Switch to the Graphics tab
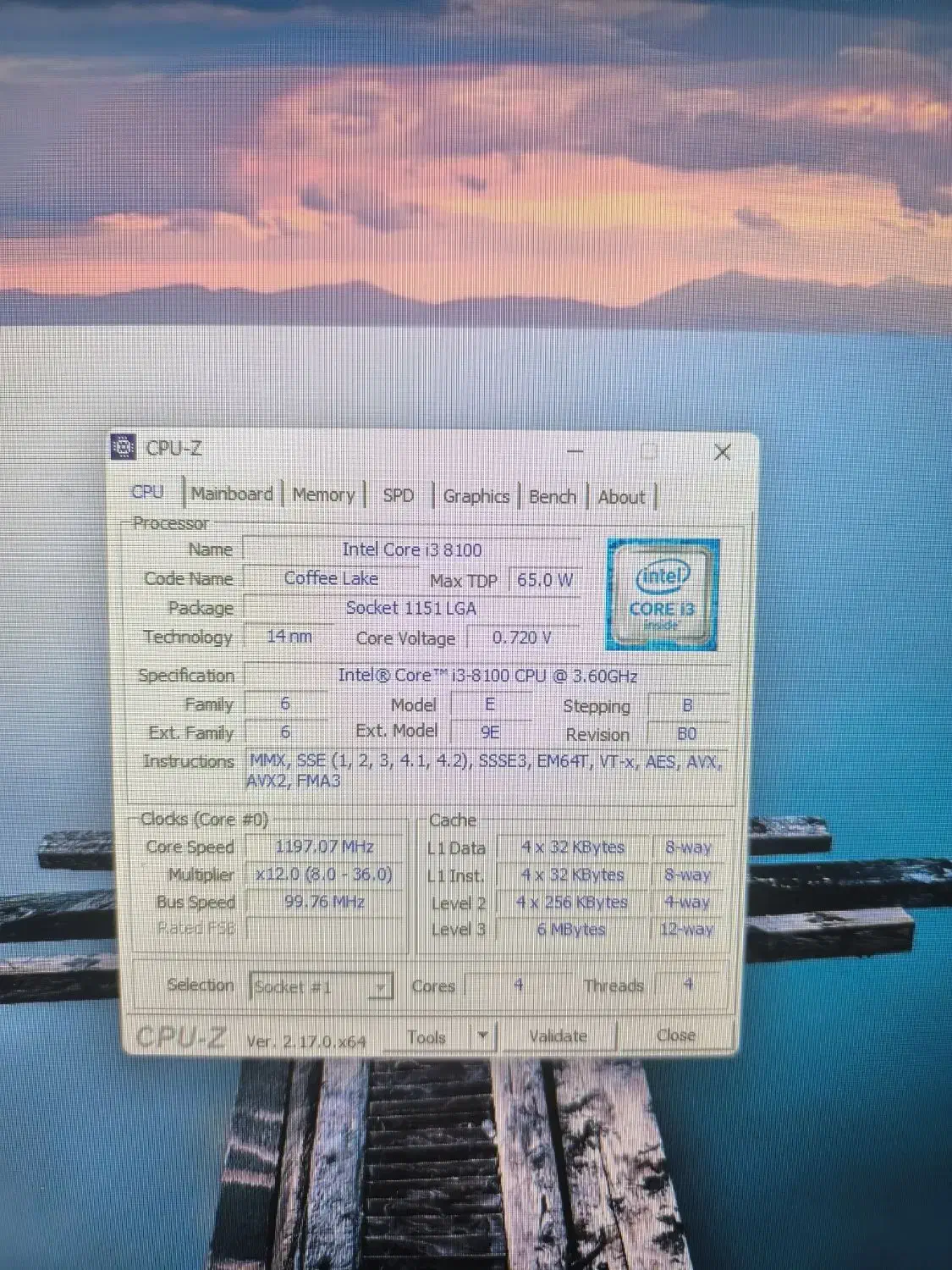Screen dimensions: 952x1270 [x=476, y=496]
